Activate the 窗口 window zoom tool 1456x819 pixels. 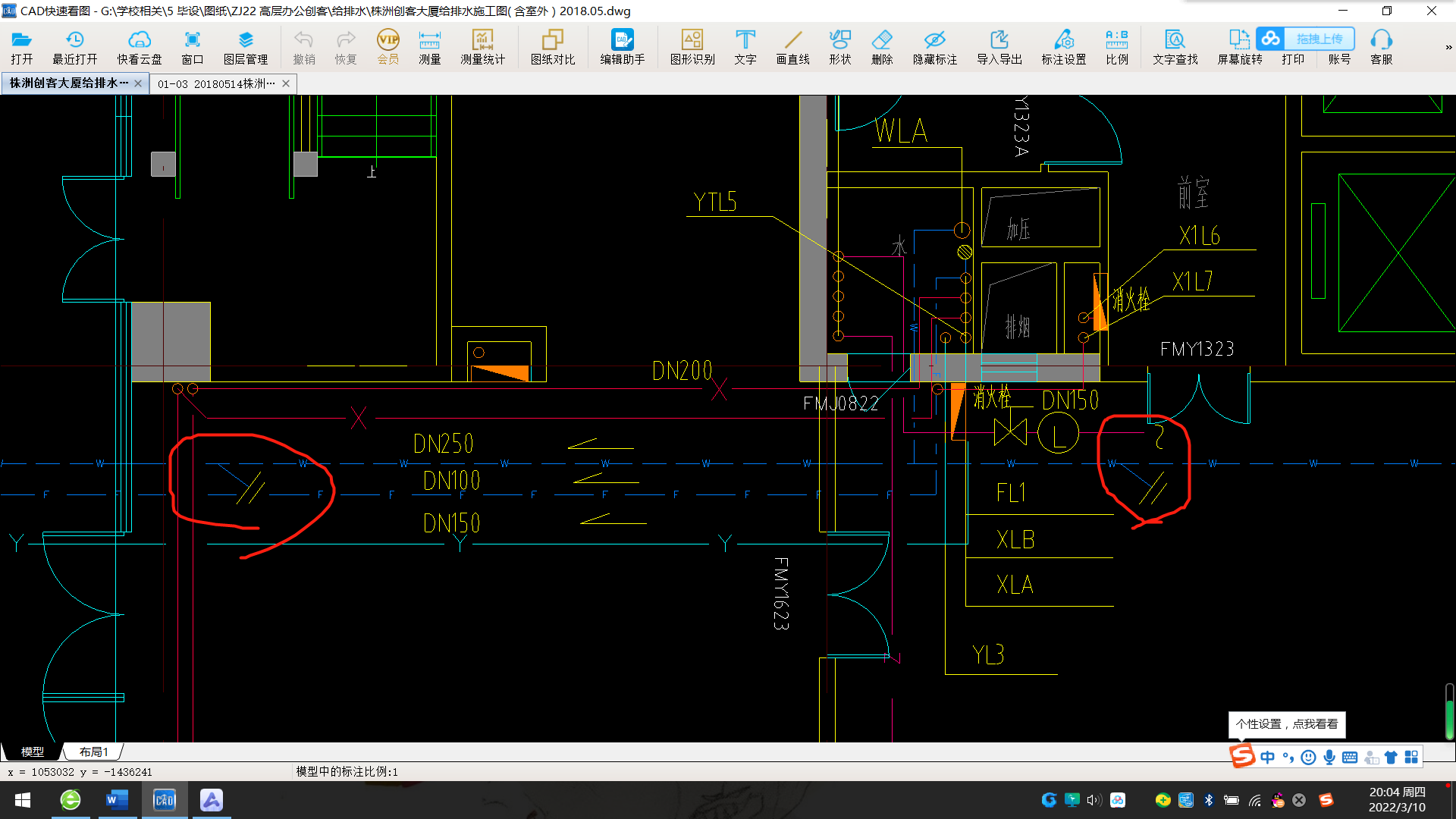pyautogui.click(x=192, y=47)
